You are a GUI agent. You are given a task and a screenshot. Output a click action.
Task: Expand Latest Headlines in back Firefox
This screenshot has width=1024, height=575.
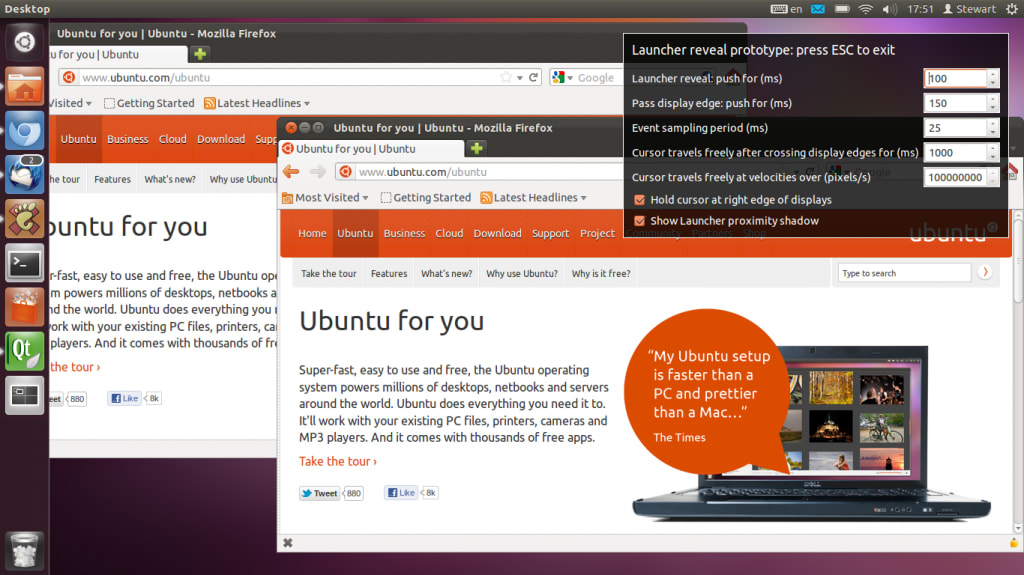pos(257,103)
